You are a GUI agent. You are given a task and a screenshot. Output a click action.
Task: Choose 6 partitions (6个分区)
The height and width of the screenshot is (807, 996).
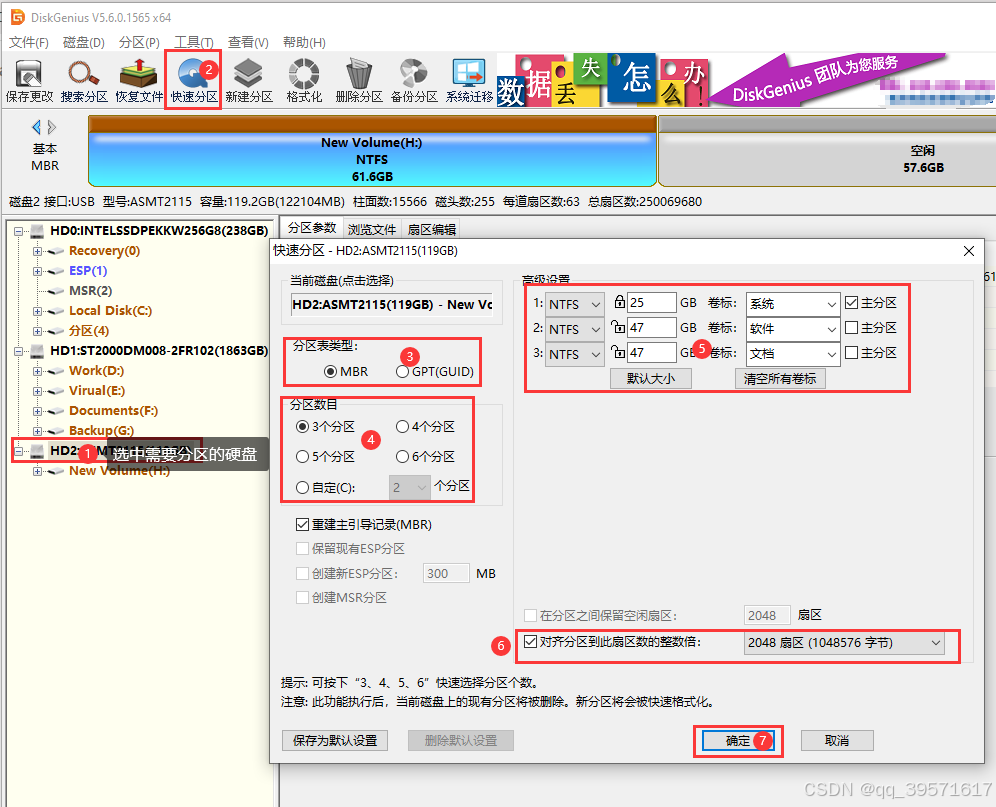pyautogui.click(x=425, y=456)
